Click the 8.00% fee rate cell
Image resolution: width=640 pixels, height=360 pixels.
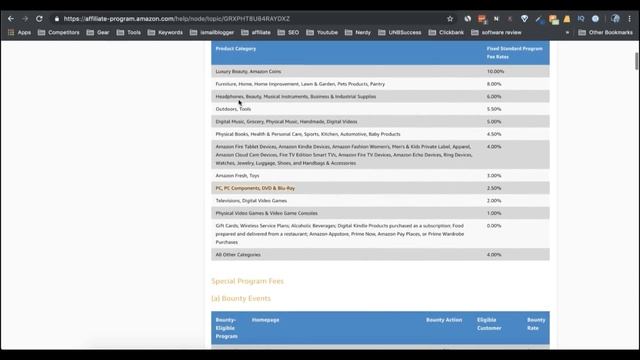pos(494,84)
